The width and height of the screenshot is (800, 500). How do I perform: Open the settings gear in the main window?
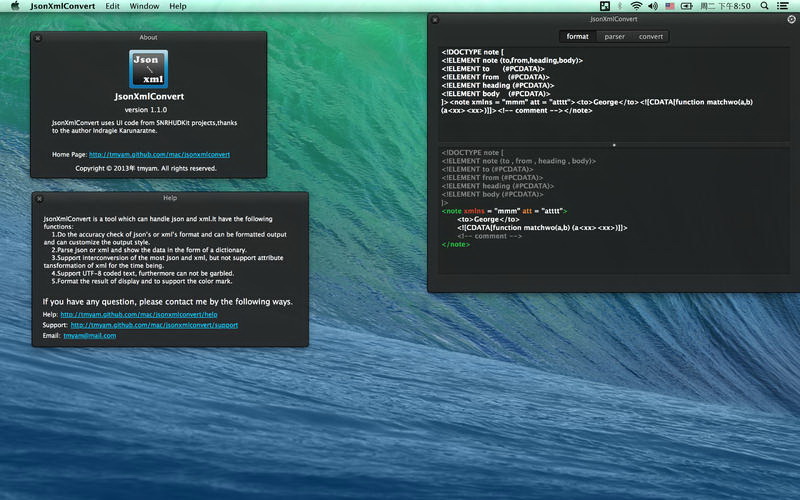click(792, 19)
